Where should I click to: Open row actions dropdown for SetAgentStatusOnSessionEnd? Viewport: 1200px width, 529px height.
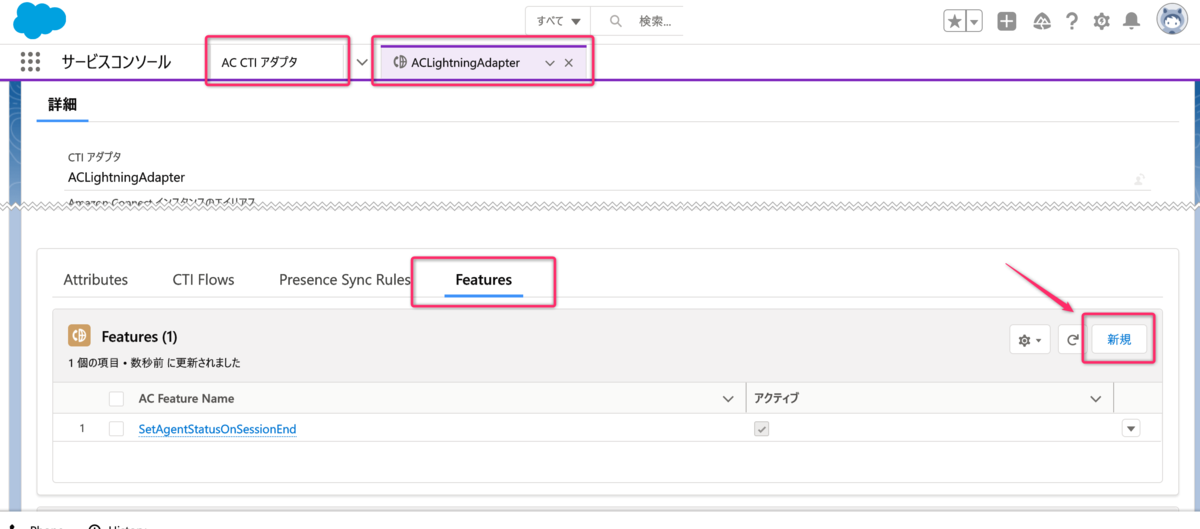click(x=1131, y=429)
